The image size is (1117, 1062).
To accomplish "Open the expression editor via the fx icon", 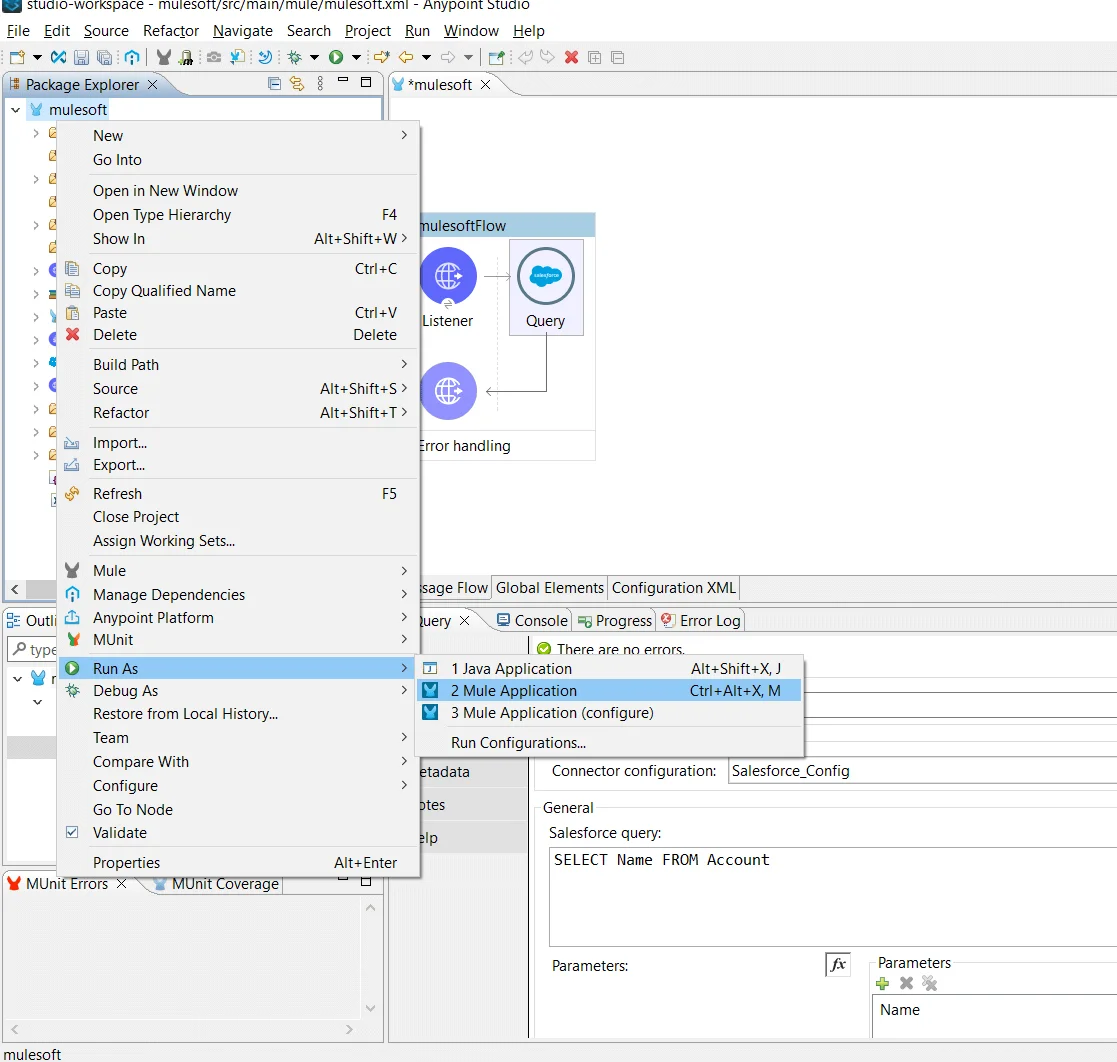I will point(838,964).
